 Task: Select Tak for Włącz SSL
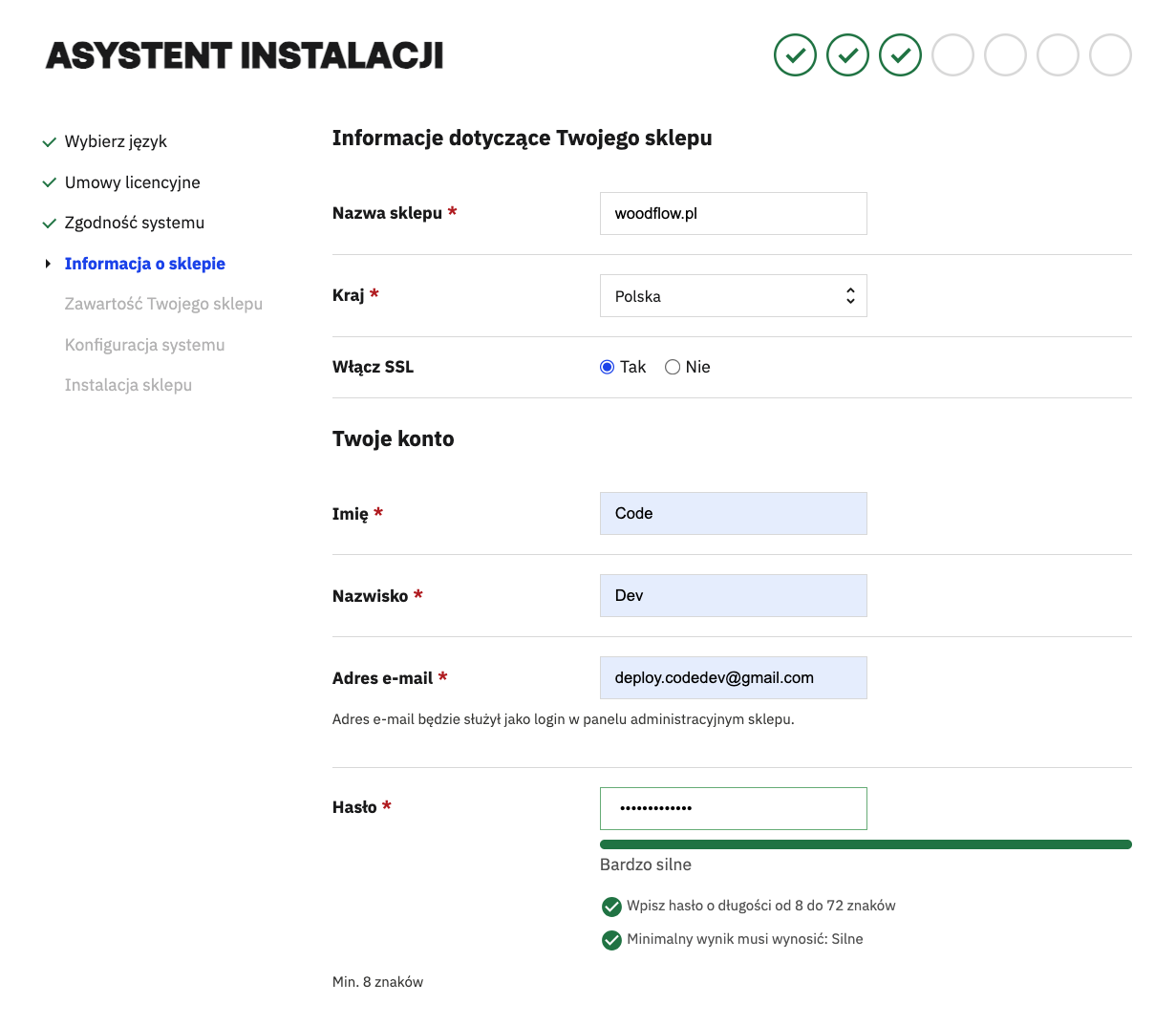click(x=607, y=367)
